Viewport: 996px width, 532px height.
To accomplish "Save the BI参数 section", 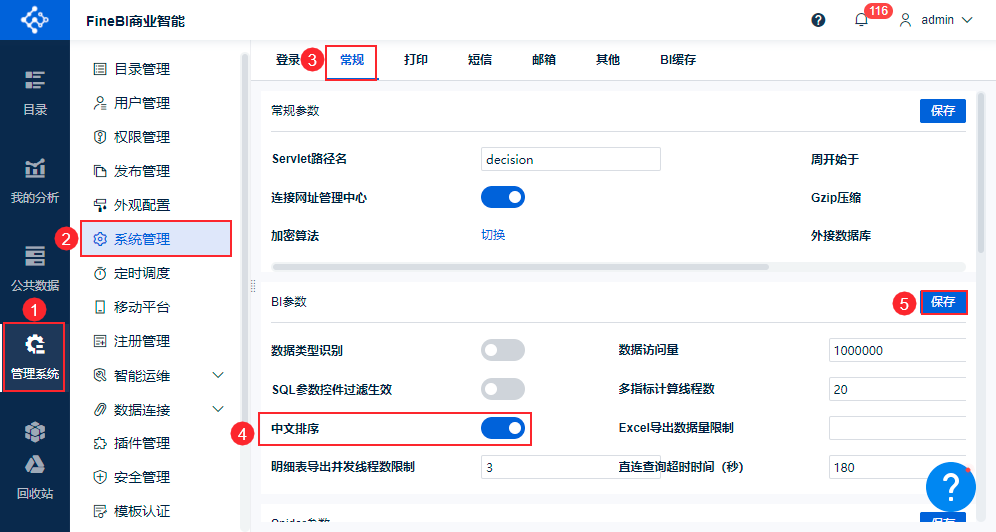I will [943, 302].
